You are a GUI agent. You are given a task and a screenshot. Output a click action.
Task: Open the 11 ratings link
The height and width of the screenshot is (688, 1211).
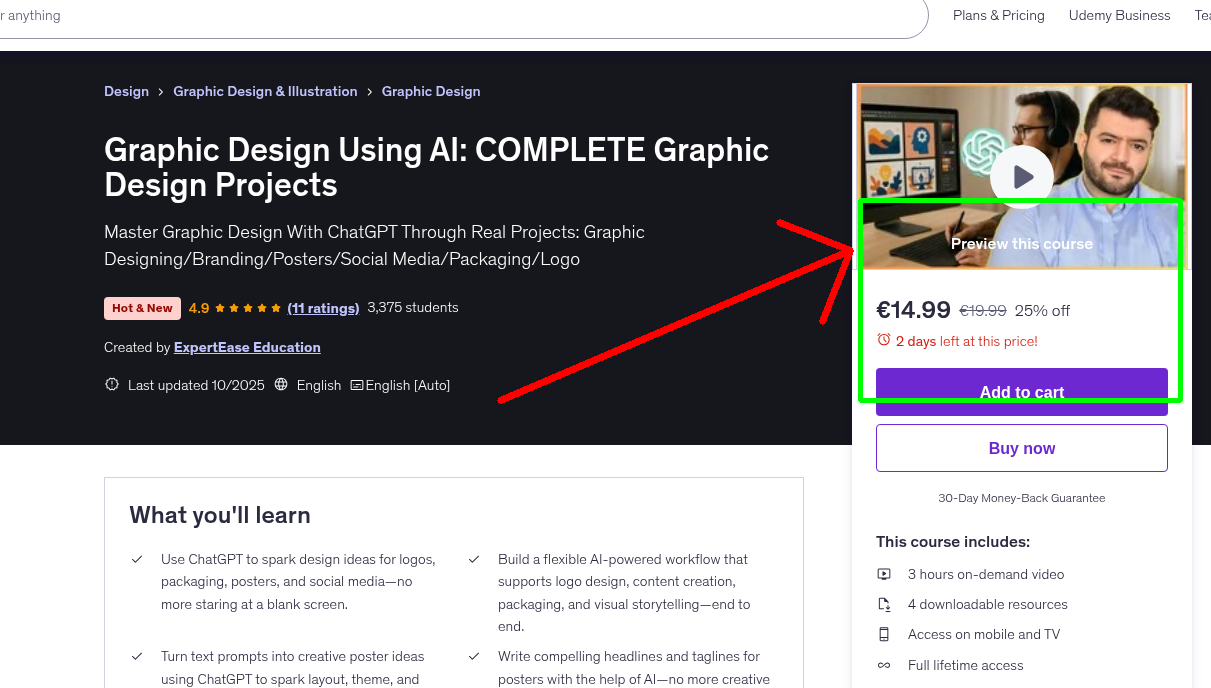point(323,308)
